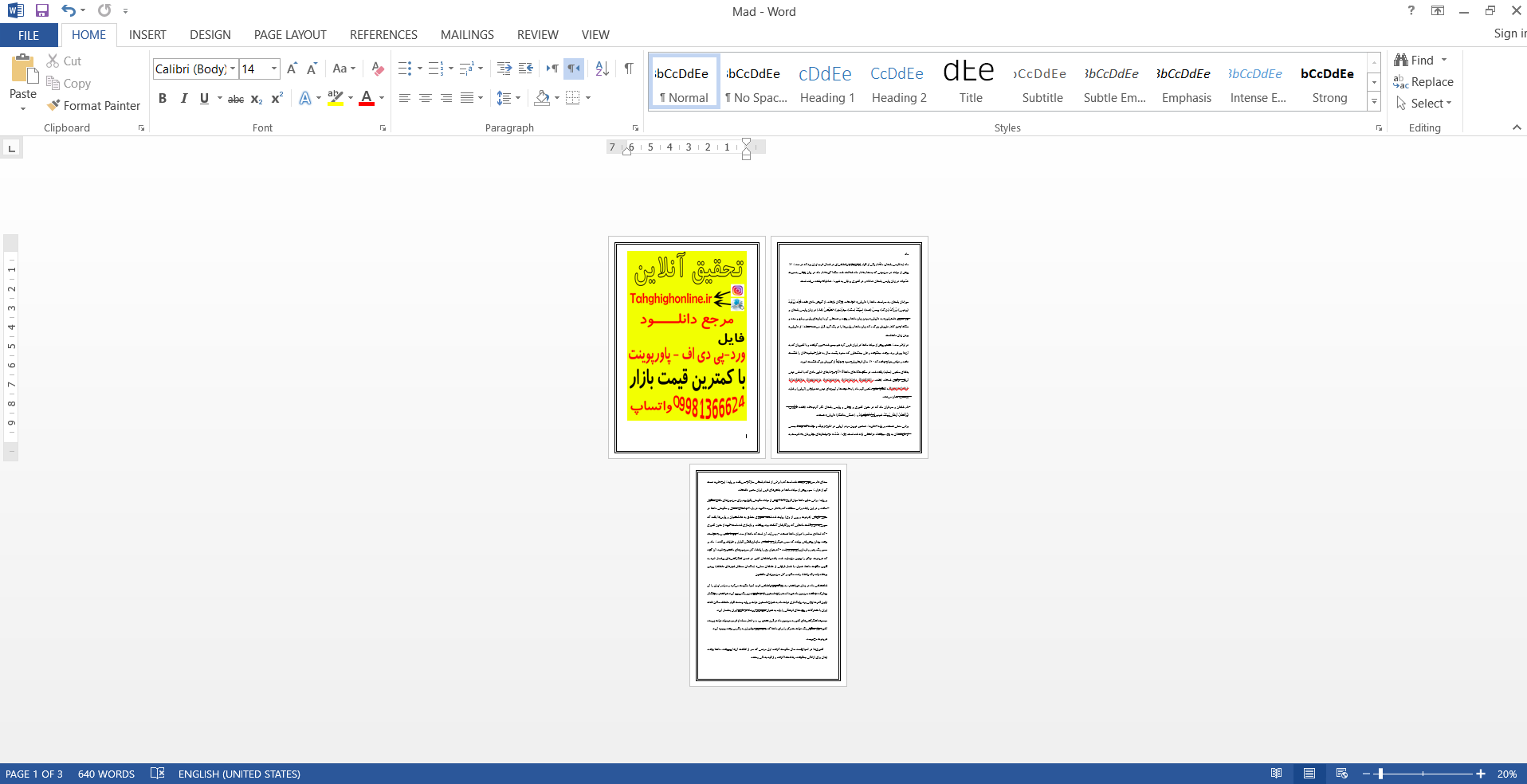This screenshot has height=784, width=1527.
Task: Click the proofing errors icon in status bar
Action: point(157,774)
